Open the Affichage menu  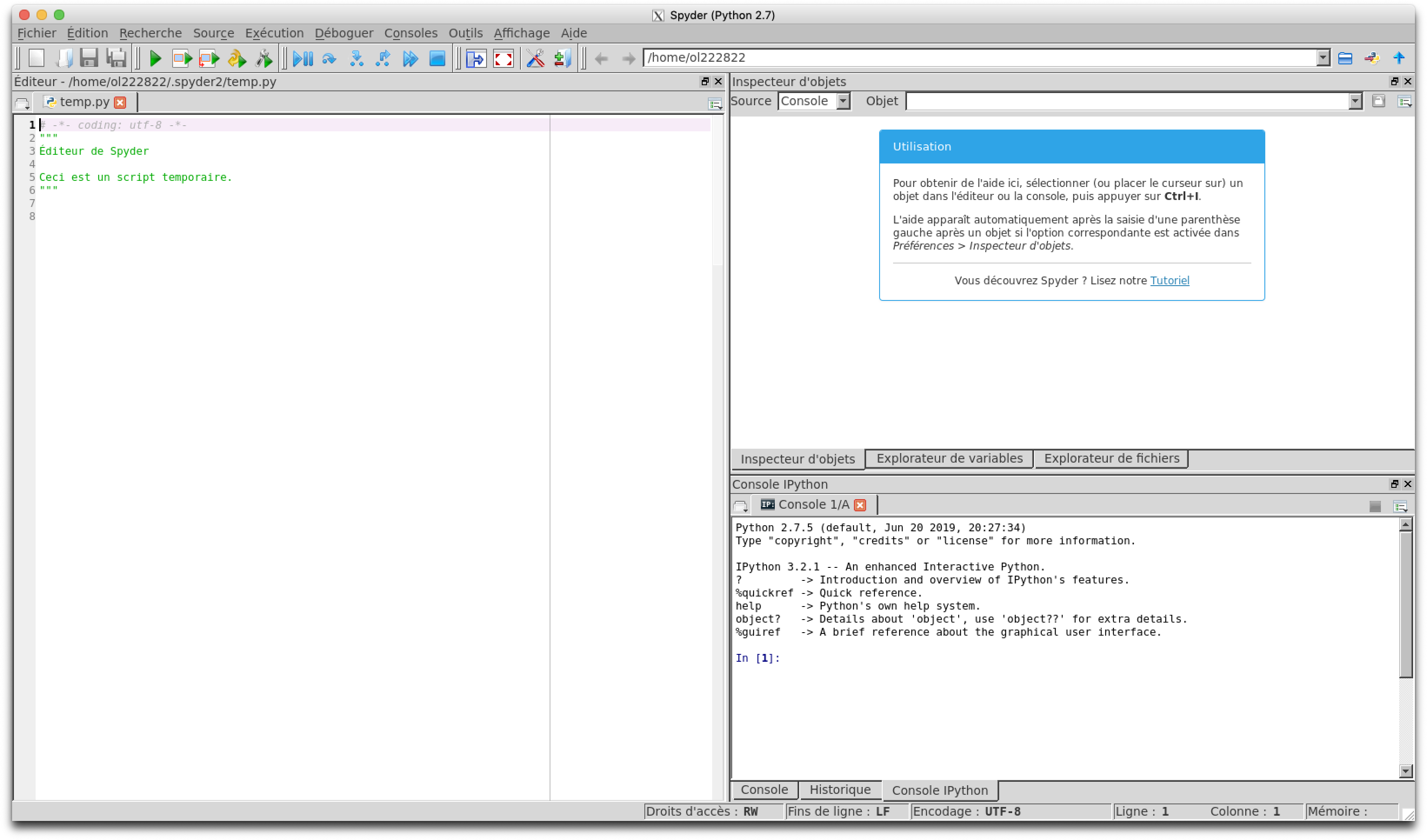521,33
